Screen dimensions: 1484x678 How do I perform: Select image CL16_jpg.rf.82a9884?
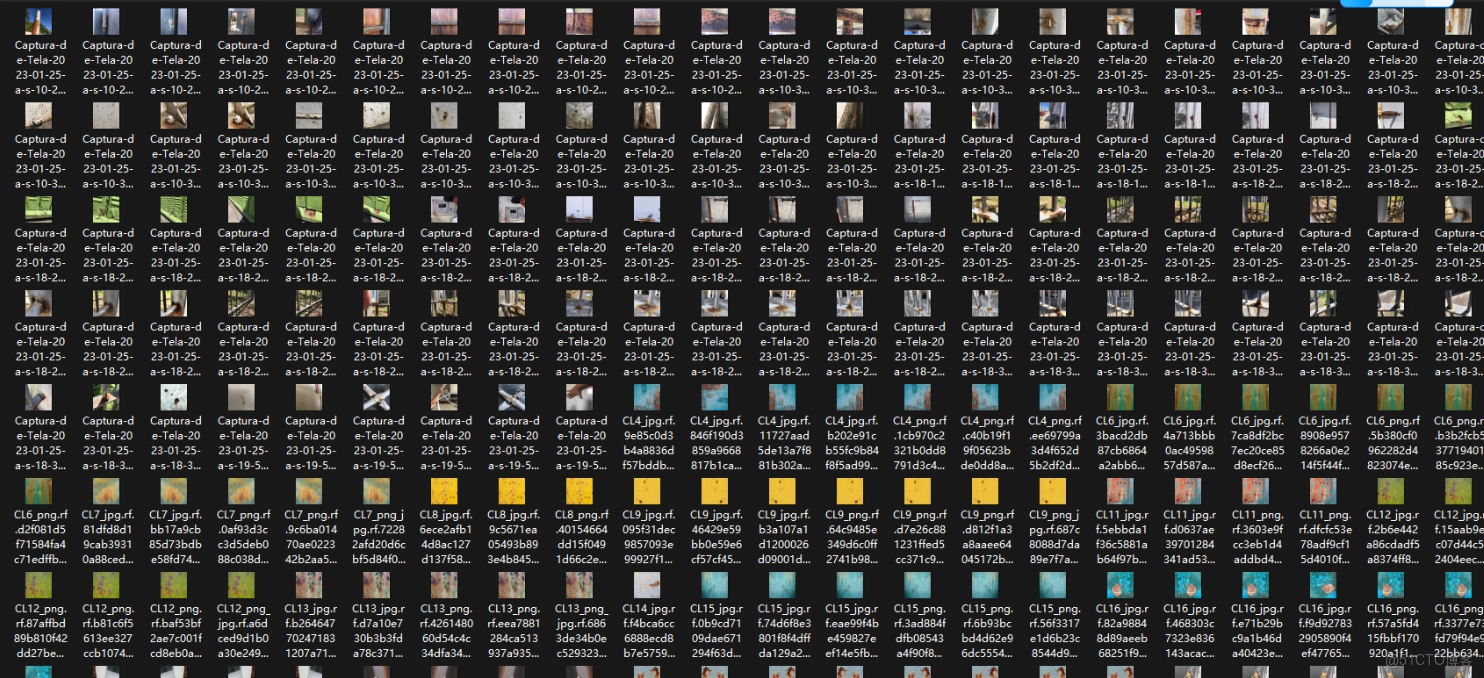tap(1121, 586)
